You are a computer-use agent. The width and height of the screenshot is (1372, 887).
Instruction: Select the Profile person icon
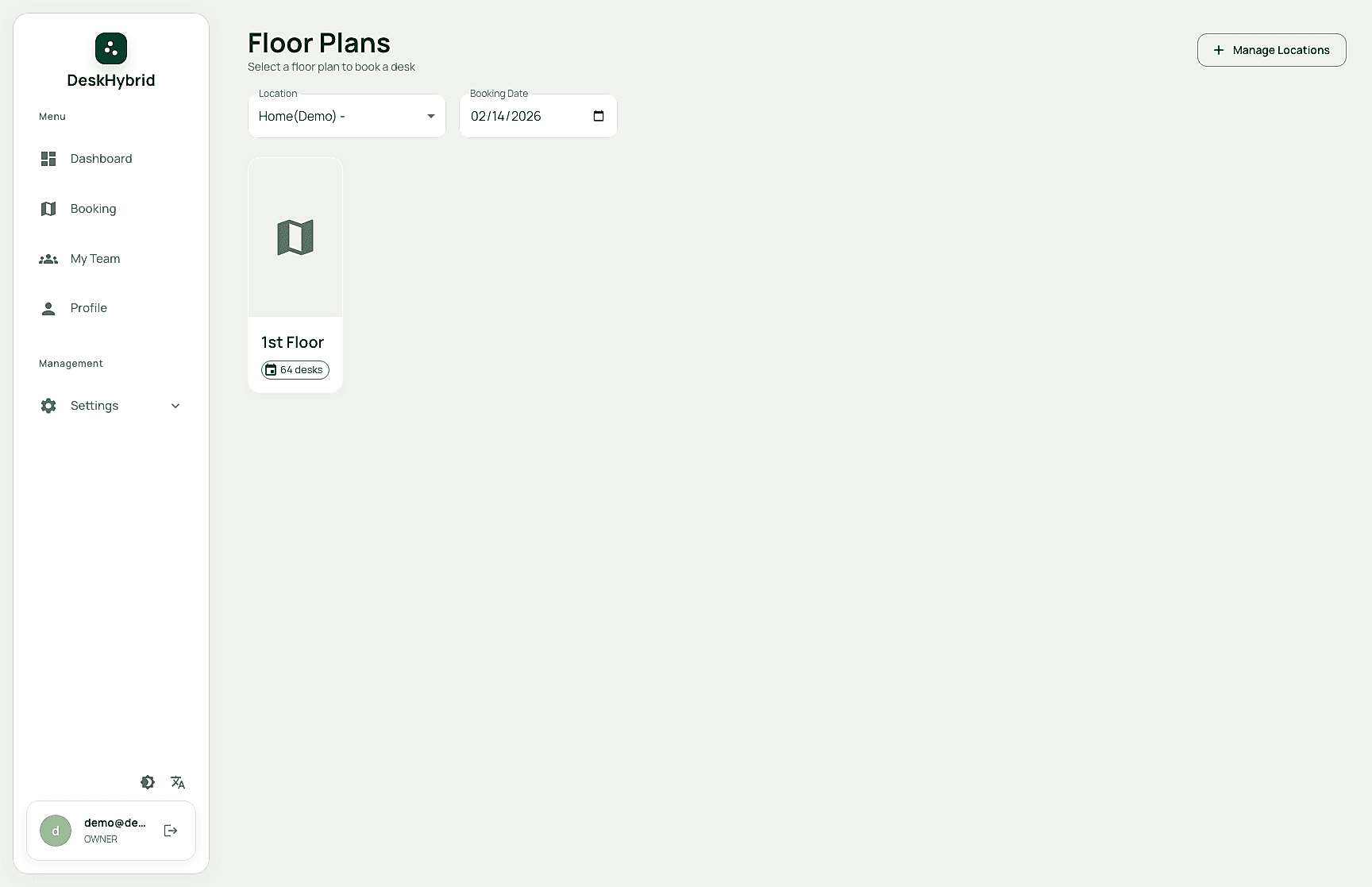pos(48,308)
